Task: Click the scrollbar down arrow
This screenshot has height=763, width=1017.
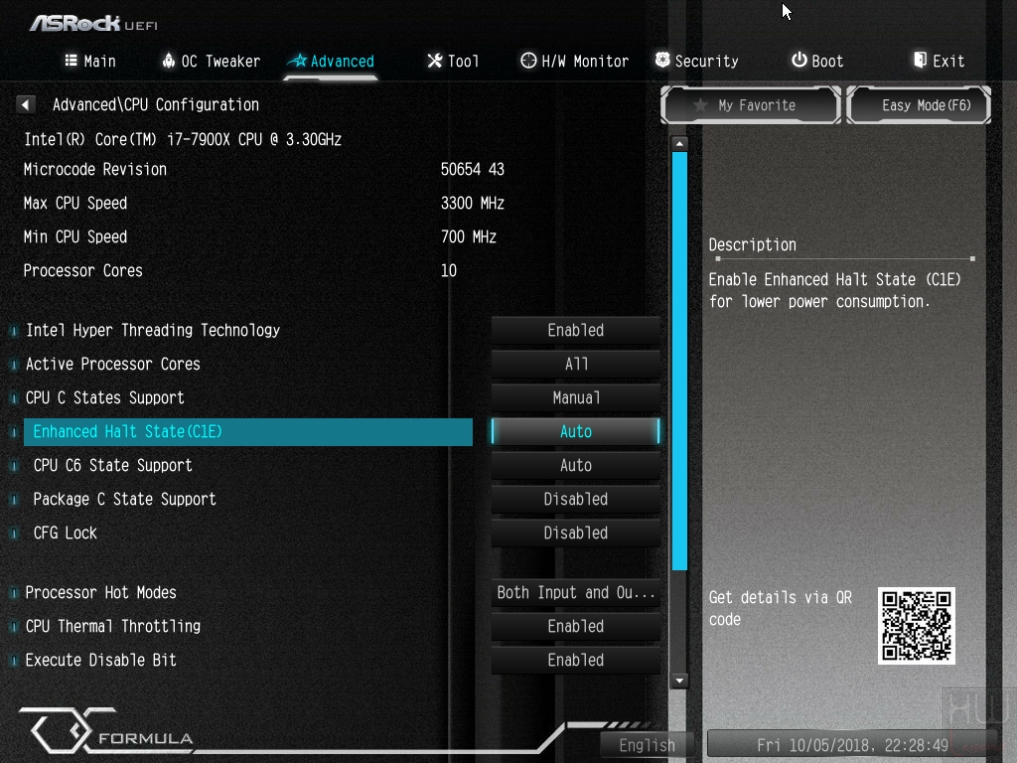Action: (679, 681)
